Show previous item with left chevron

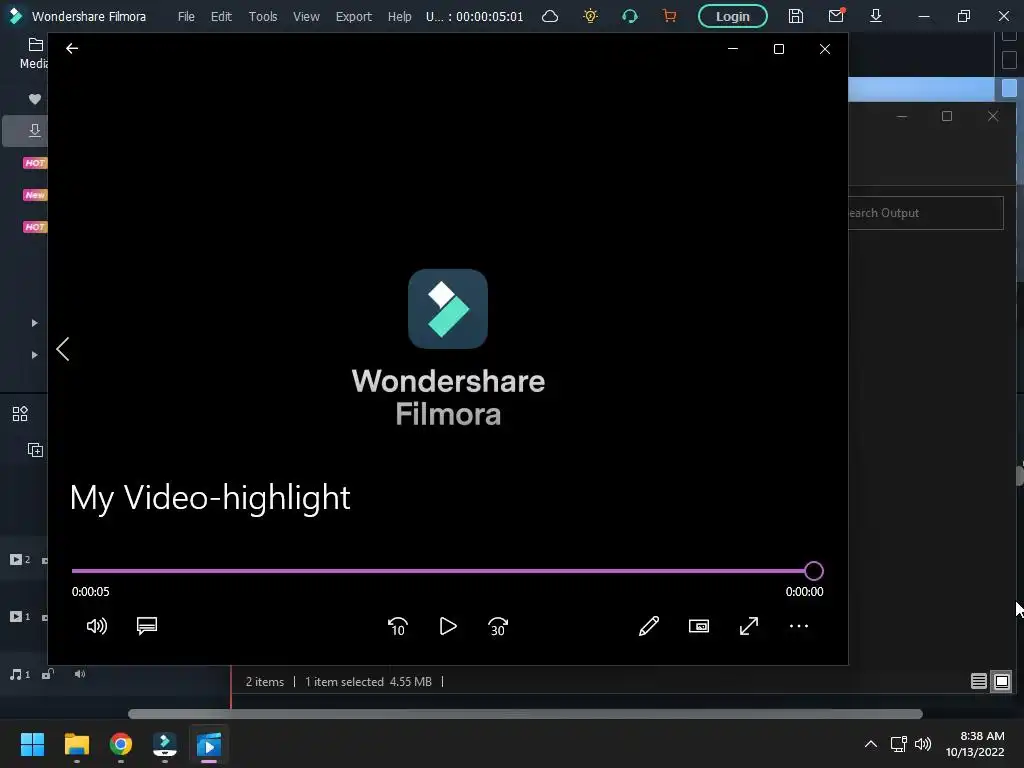tap(63, 349)
